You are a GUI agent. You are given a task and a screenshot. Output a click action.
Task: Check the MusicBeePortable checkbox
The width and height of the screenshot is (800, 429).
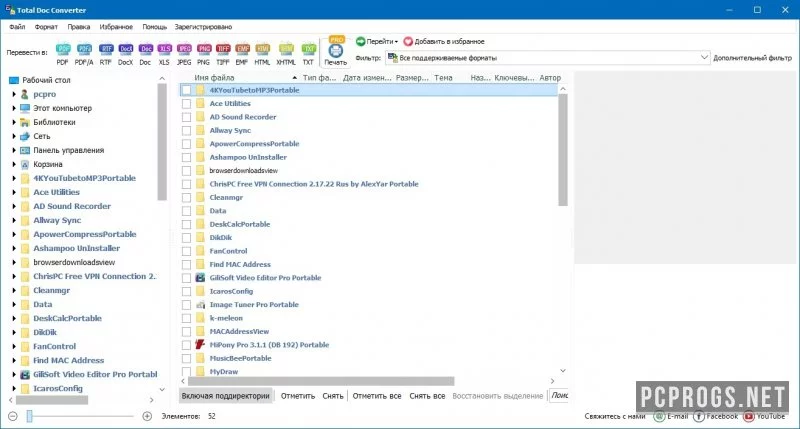click(187, 358)
